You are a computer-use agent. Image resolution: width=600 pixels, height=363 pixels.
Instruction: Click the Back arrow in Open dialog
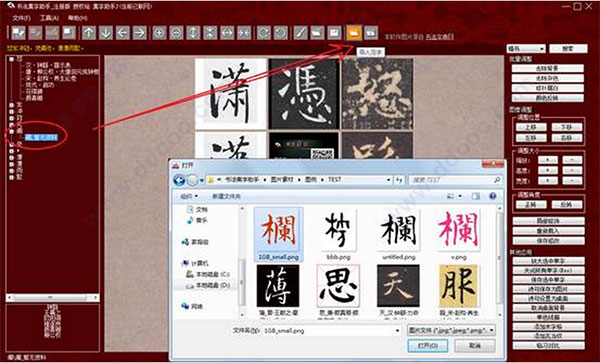tap(179, 180)
